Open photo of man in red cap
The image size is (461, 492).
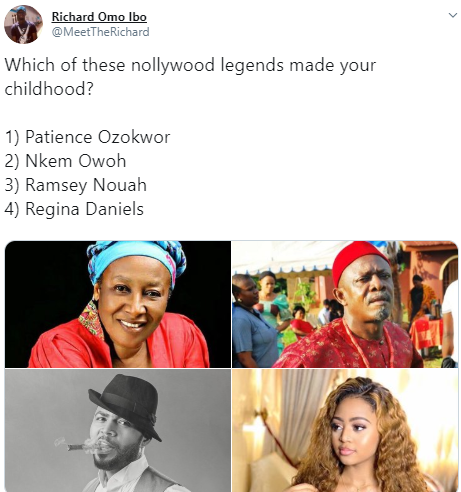click(x=345, y=304)
